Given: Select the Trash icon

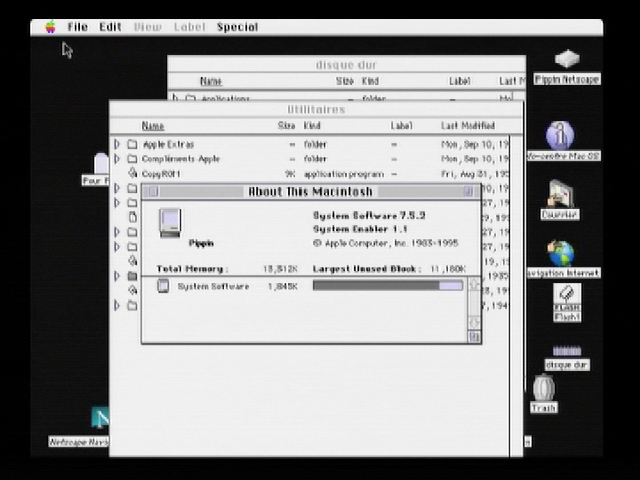Looking at the screenshot, I should point(544,388).
